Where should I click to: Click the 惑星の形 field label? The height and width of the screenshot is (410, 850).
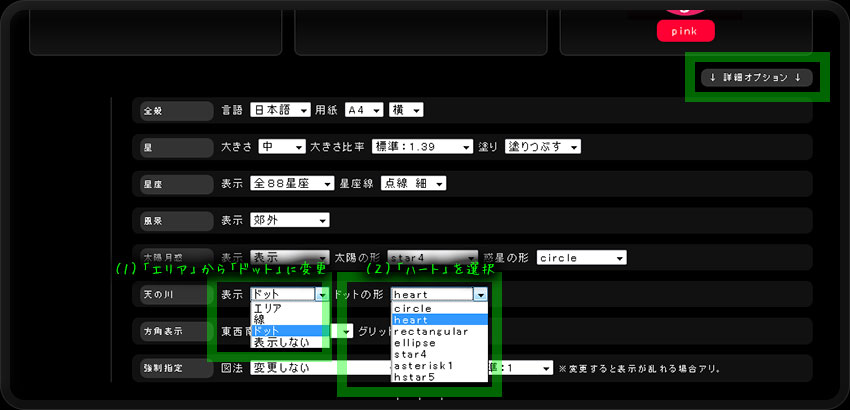coord(505,258)
